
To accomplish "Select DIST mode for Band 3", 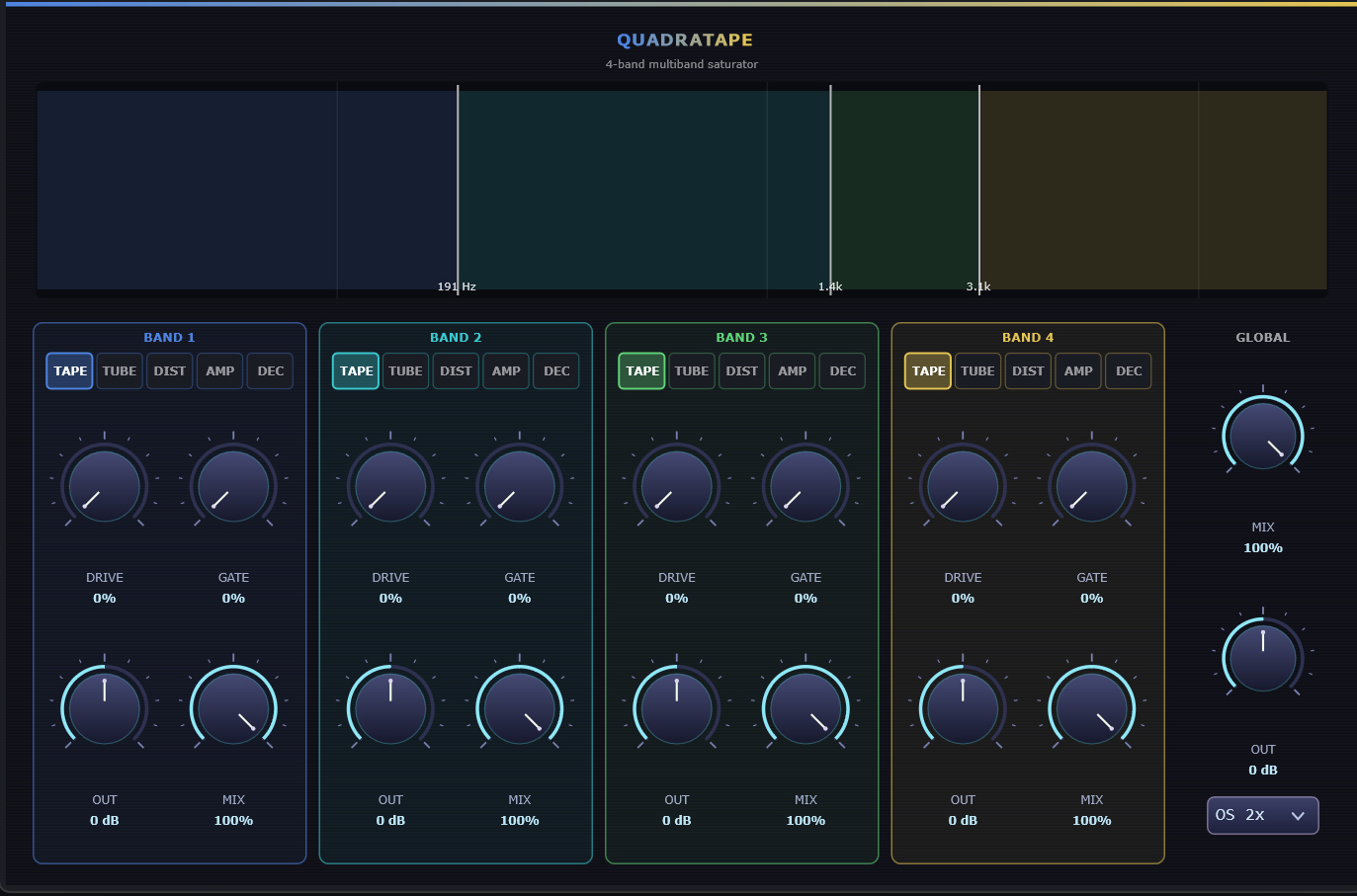I will pyautogui.click(x=742, y=371).
